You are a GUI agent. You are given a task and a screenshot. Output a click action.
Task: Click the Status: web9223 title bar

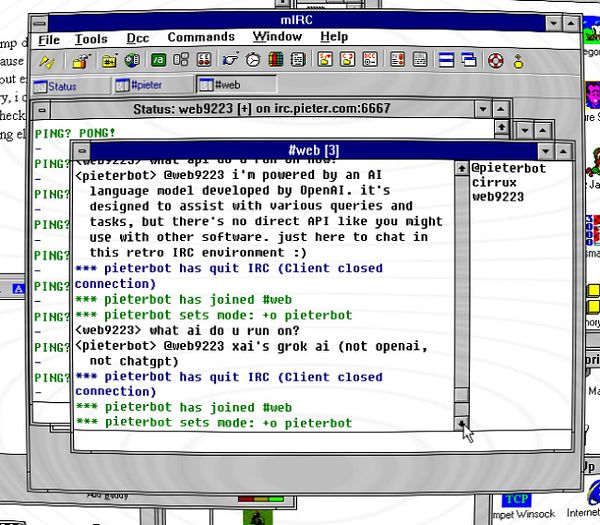262,109
